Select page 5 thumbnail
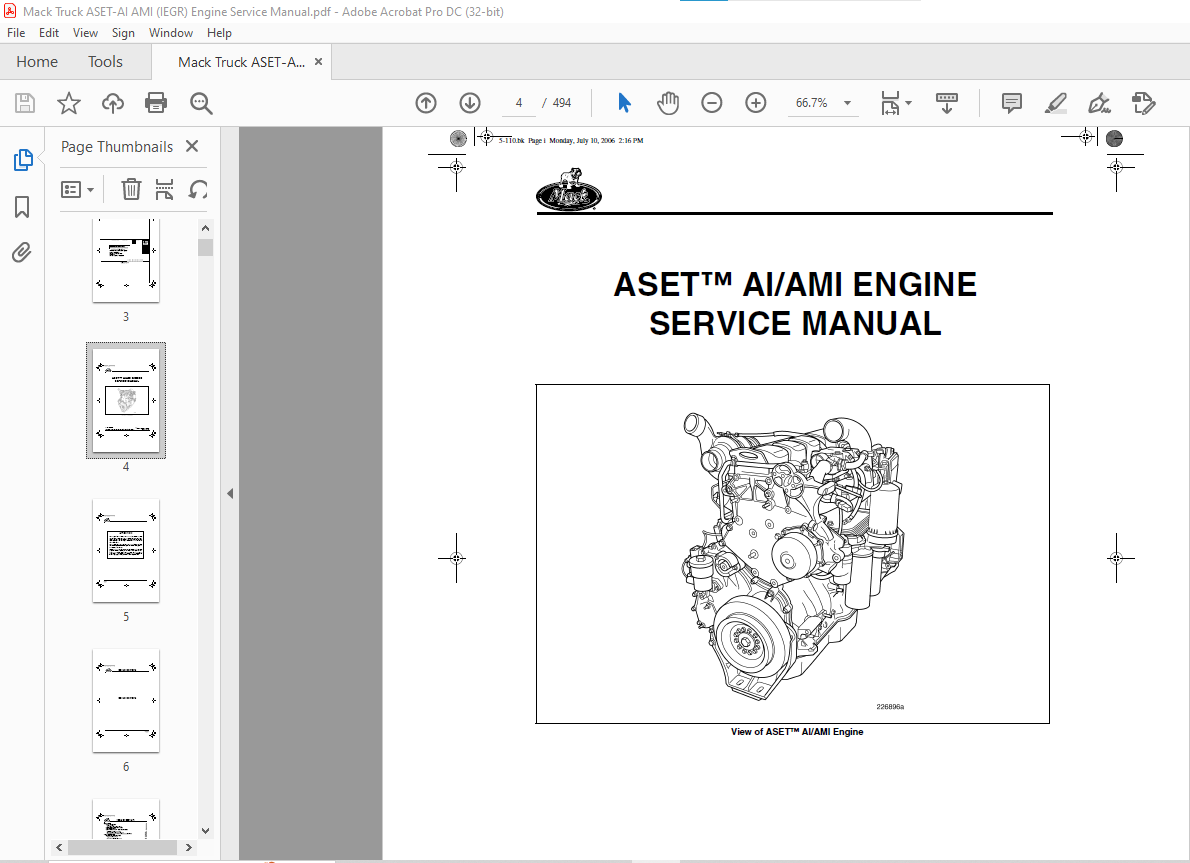 click(126, 550)
